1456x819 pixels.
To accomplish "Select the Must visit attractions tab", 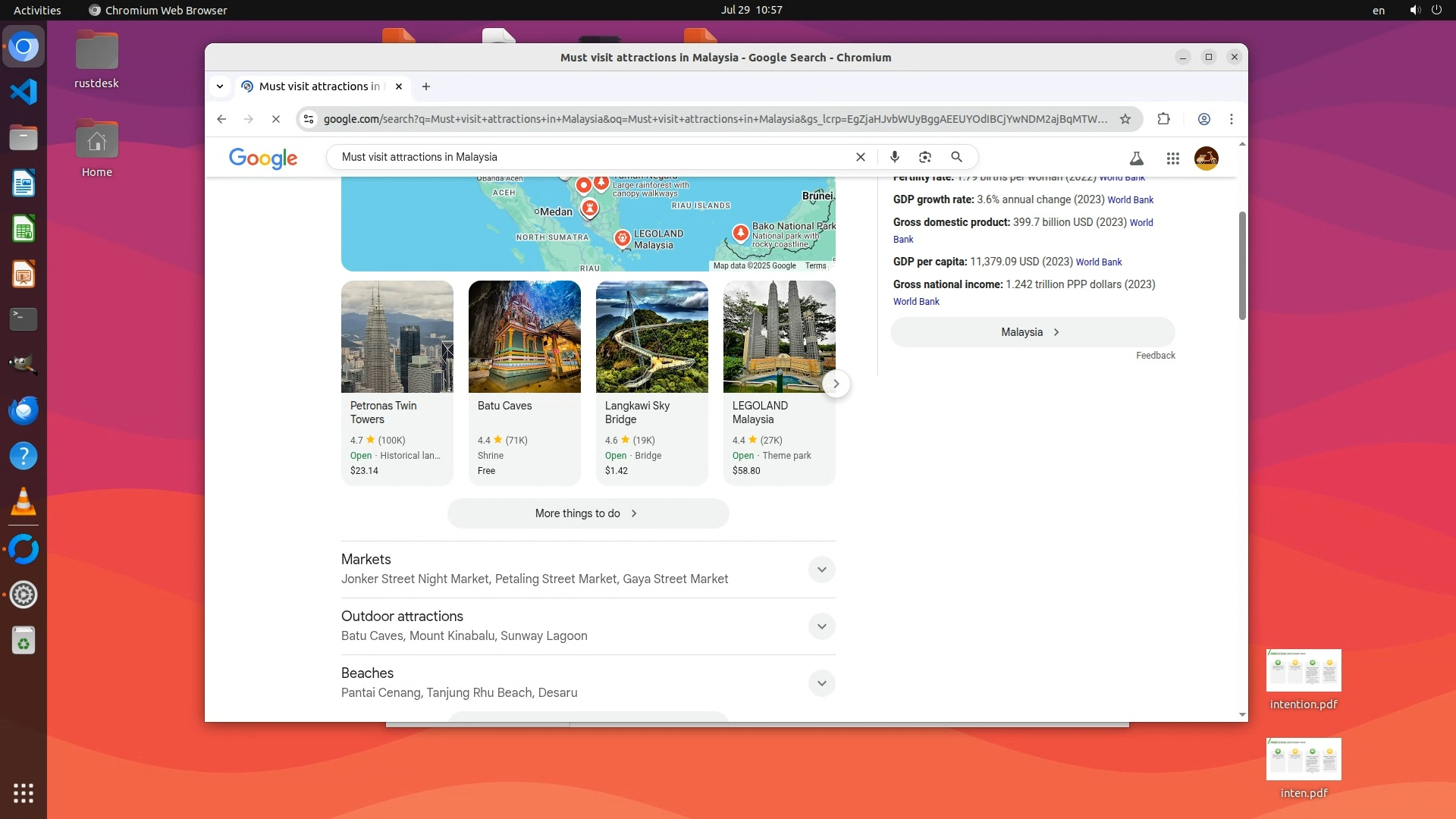I will tap(318, 86).
